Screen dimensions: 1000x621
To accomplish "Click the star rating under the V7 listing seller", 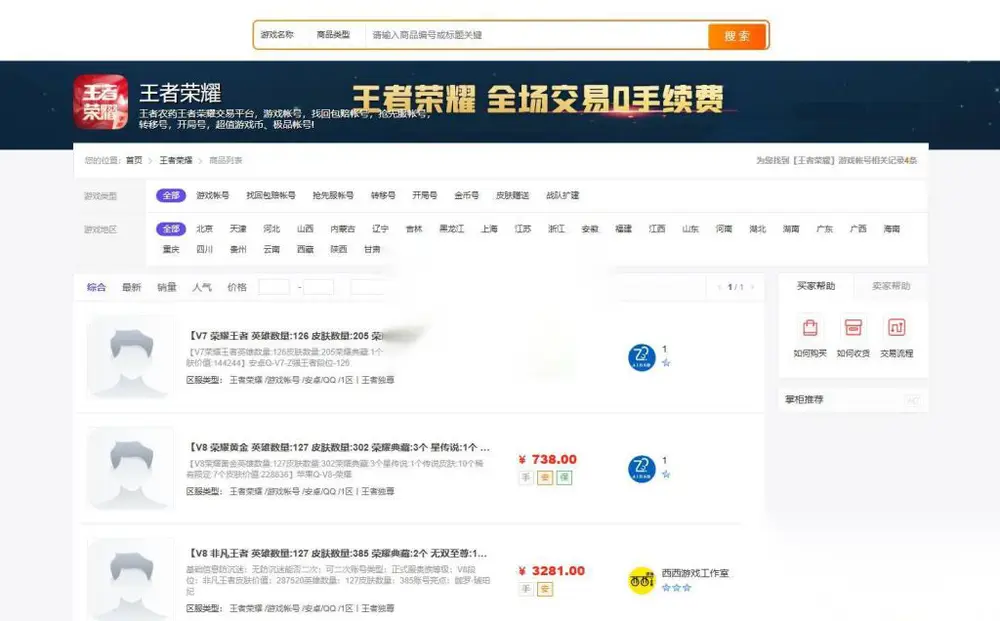I will (x=666, y=363).
